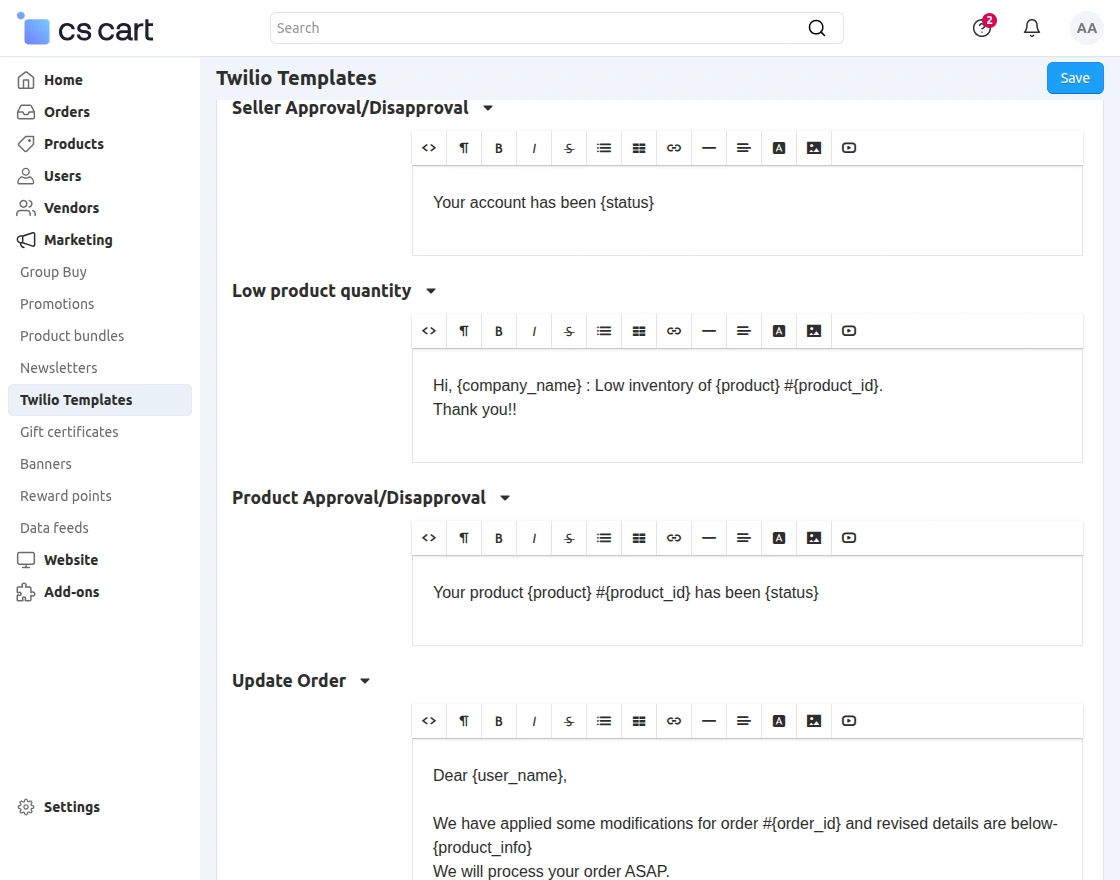Image resolution: width=1120 pixels, height=880 pixels.
Task: Toggle strikethrough in the Update Order toolbar
Action: [569, 720]
